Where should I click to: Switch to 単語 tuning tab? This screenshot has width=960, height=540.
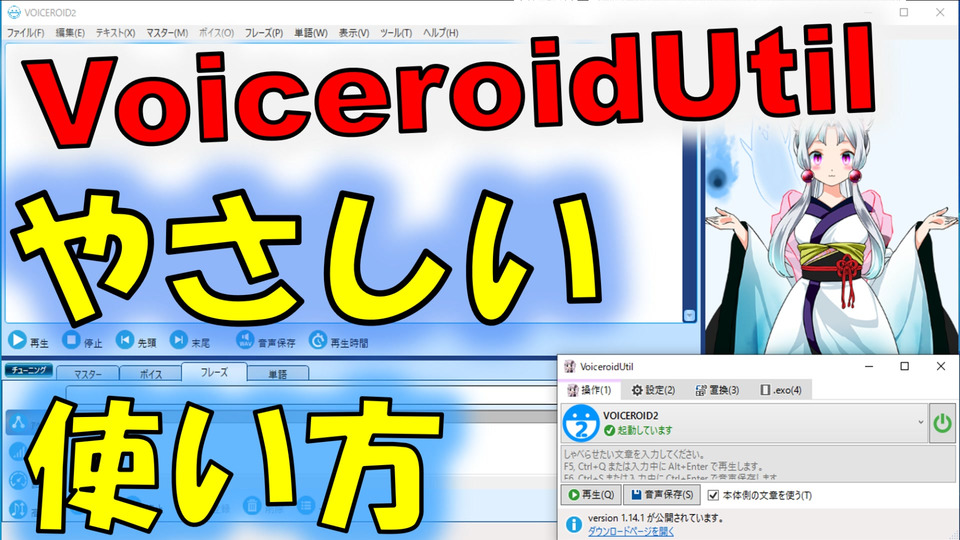[278, 373]
